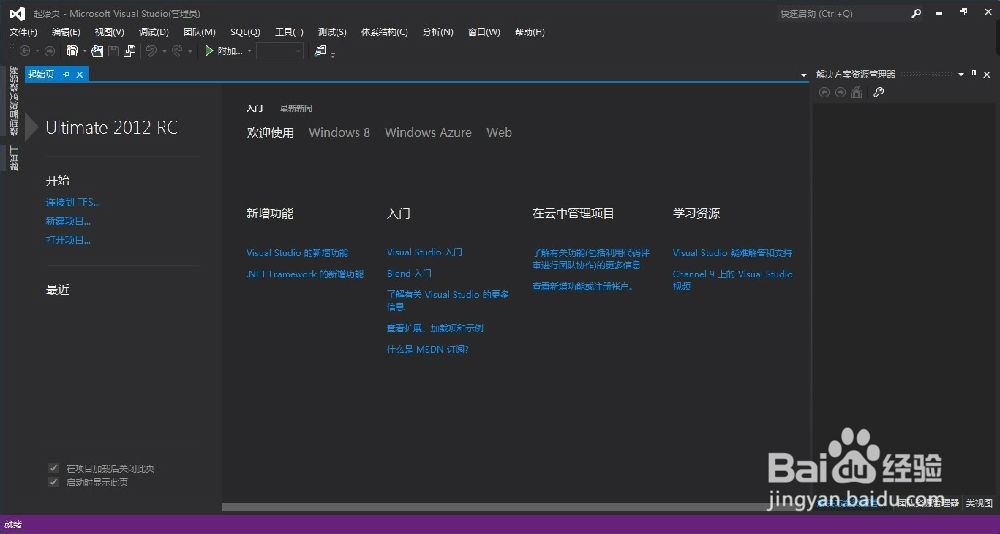The image size is (1000, 534).
Task: Open the 体系结构(C) menu
Action: click(x=385, y=32)
